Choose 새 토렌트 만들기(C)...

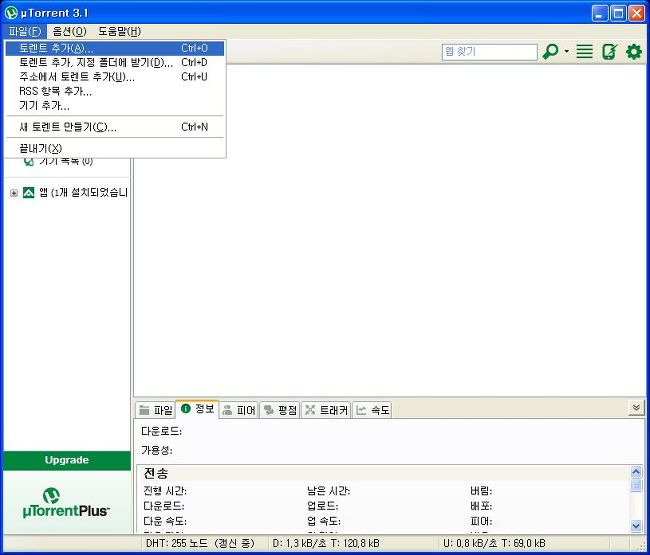coord(115,127)
